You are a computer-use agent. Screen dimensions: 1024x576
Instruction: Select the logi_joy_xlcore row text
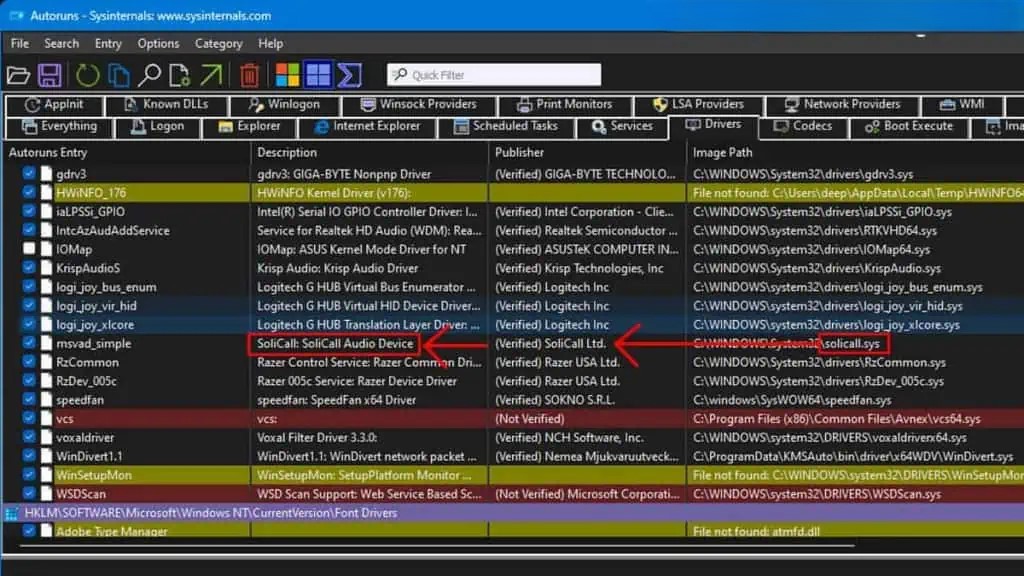pos(95,325)
